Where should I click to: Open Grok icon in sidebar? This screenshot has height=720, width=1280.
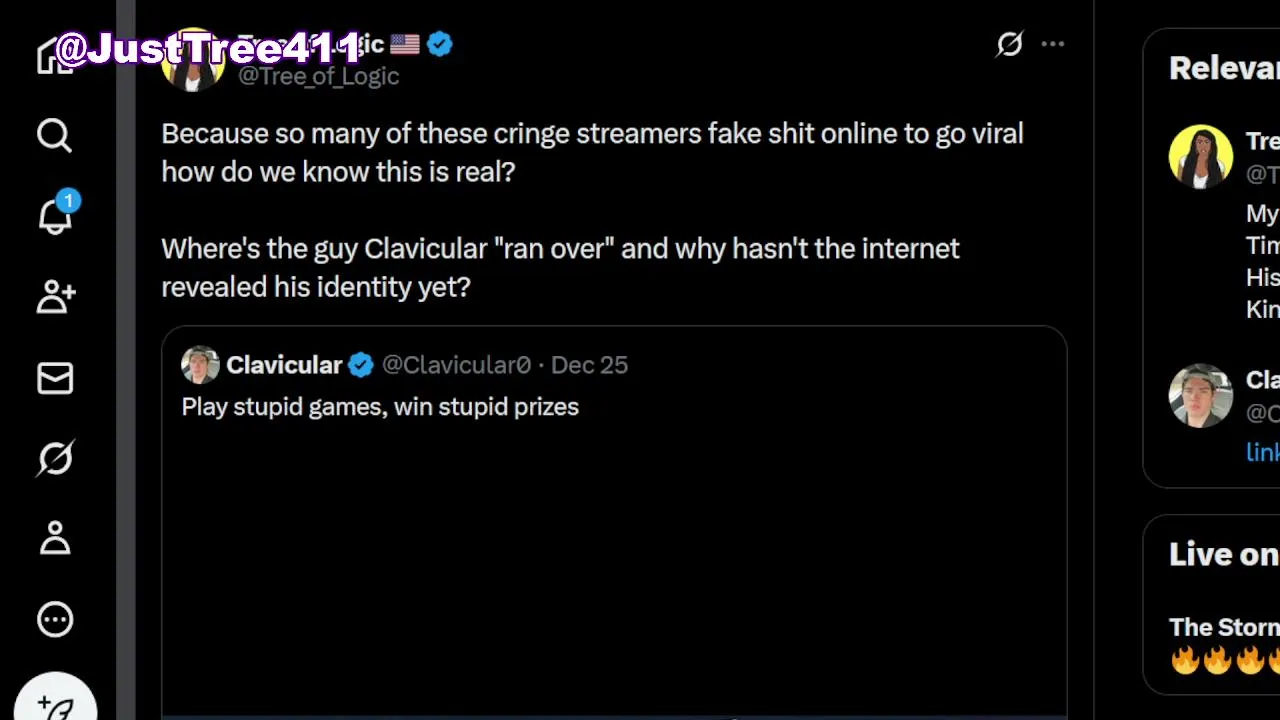click(55, 459)
